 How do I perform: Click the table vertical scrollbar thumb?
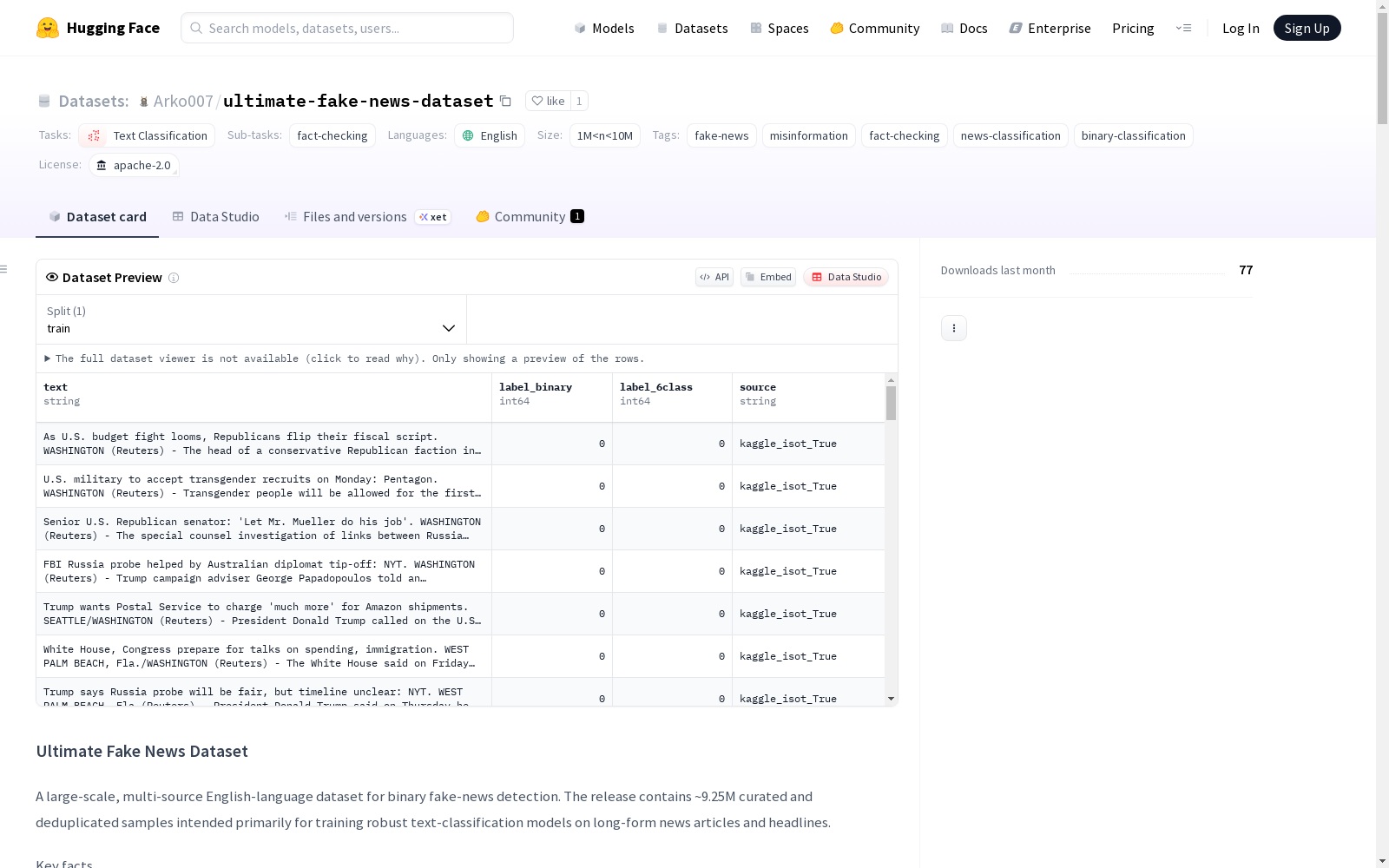tap(891, 404)
